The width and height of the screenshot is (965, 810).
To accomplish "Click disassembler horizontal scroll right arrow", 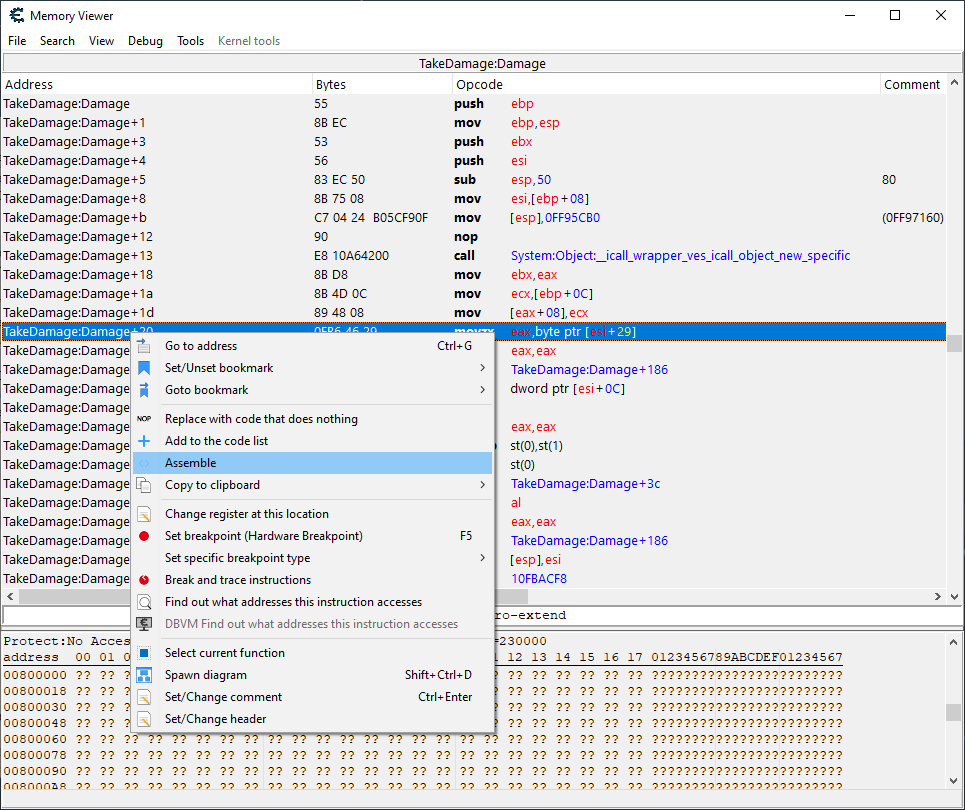I will coord(938,596).
